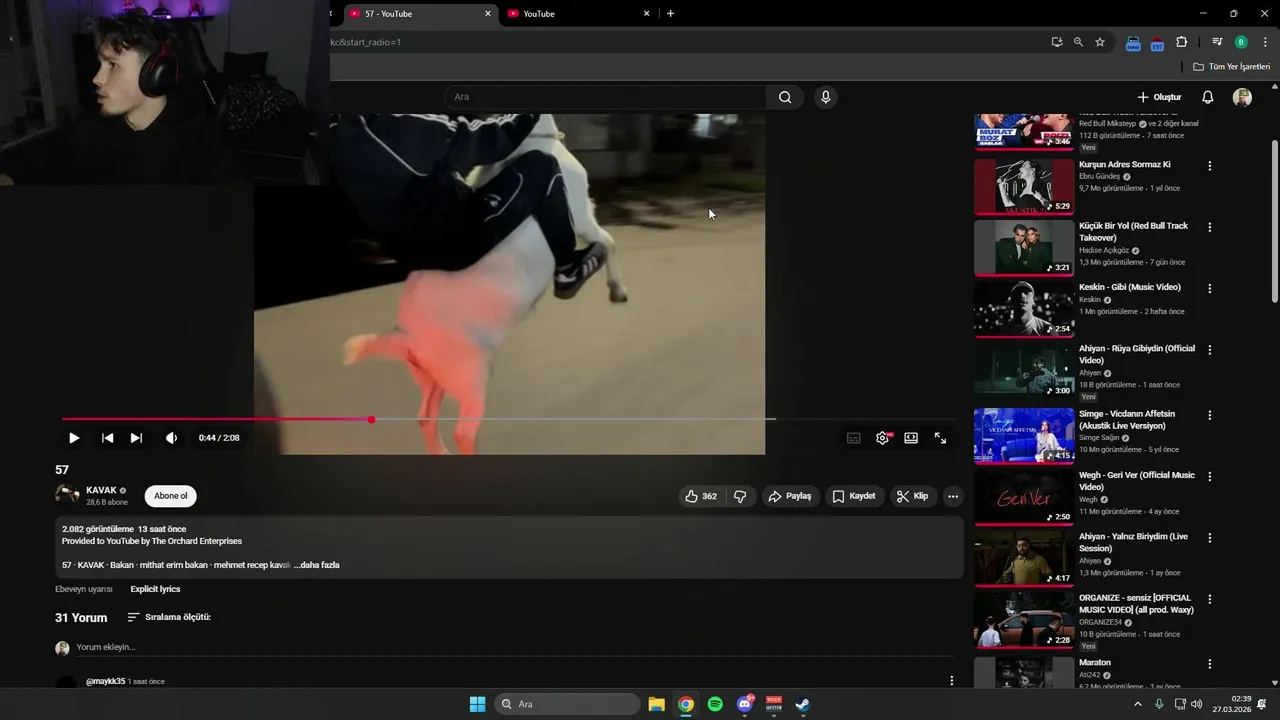This screenshot has width=1280, height=720.
Task: Create a clip with Klip button
Action: pos(912,496)
